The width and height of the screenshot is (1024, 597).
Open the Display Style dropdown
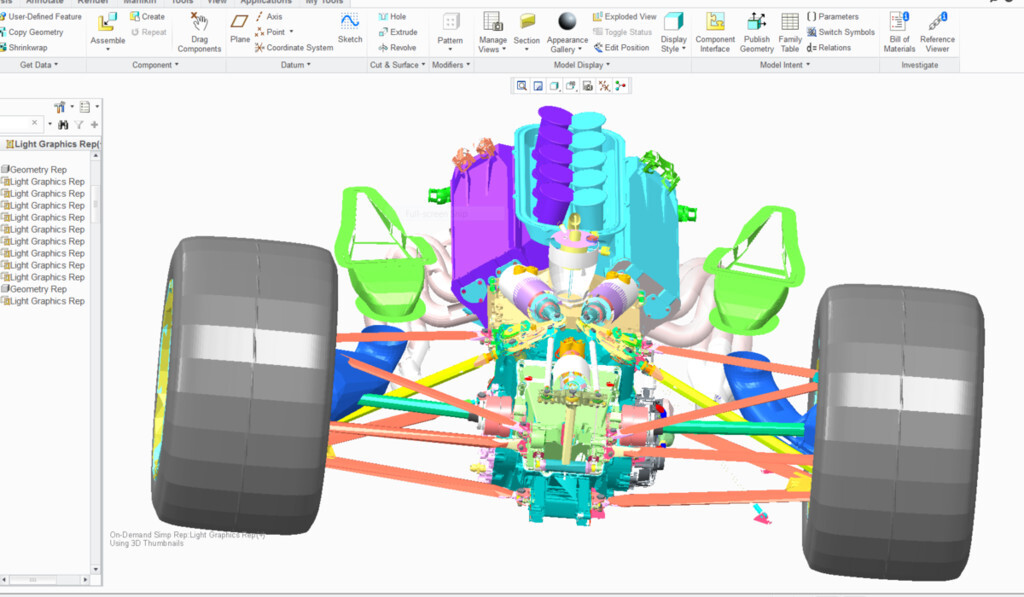673,44
